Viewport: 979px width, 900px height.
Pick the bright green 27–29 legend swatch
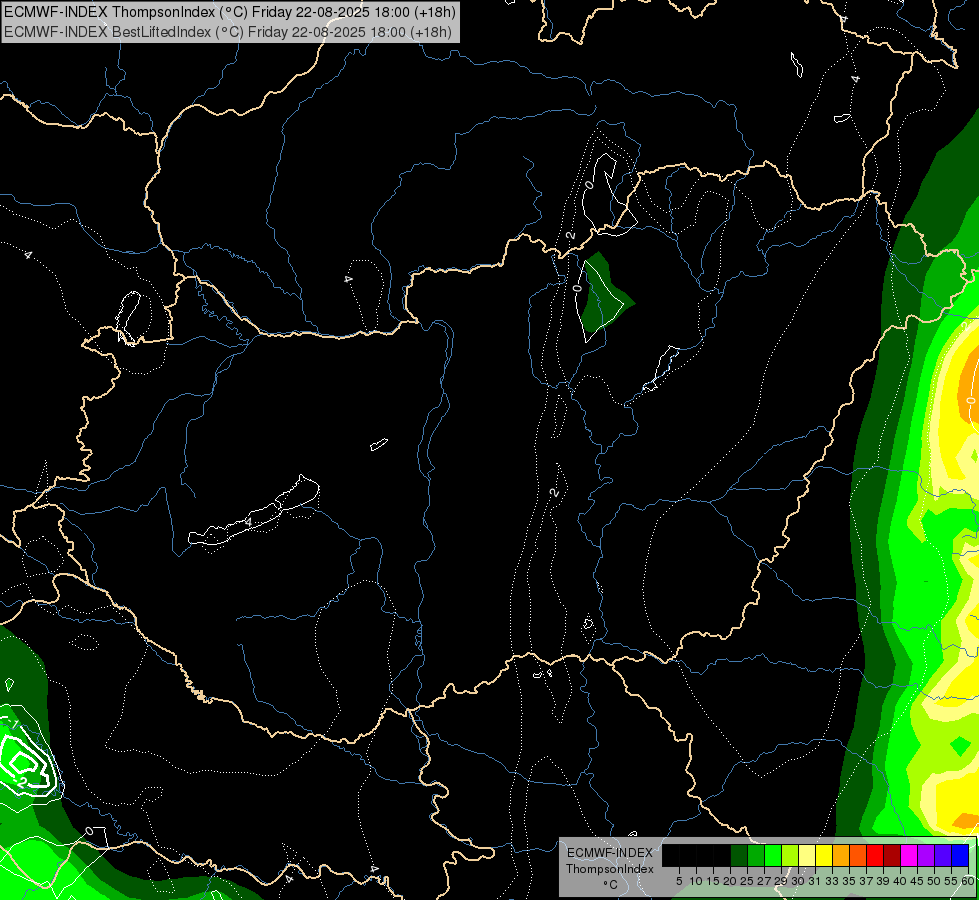click(773, 855)
